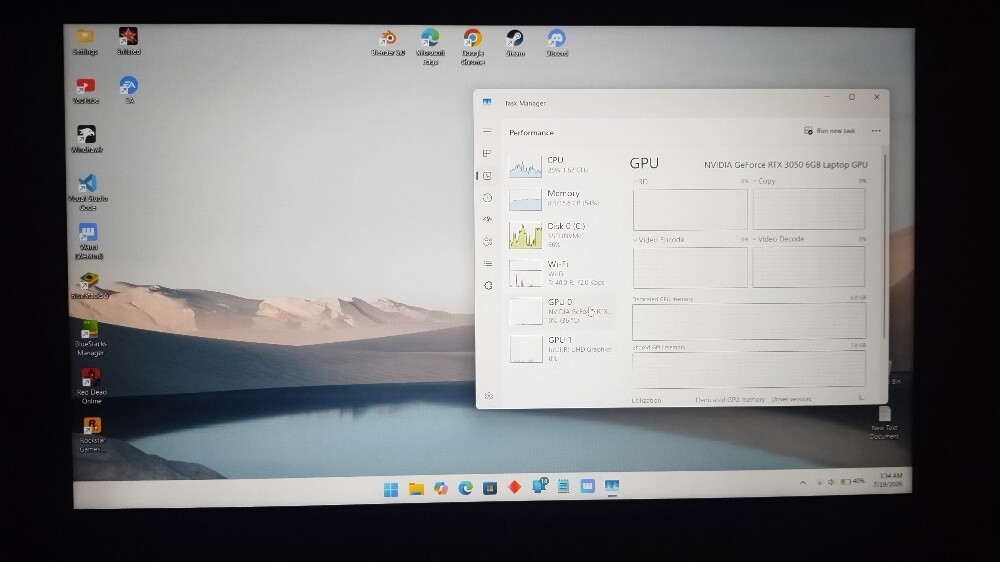Click the Shared GPU memory graph
The height and width of the screenshot is (562, 1000).
pos(749,369)
